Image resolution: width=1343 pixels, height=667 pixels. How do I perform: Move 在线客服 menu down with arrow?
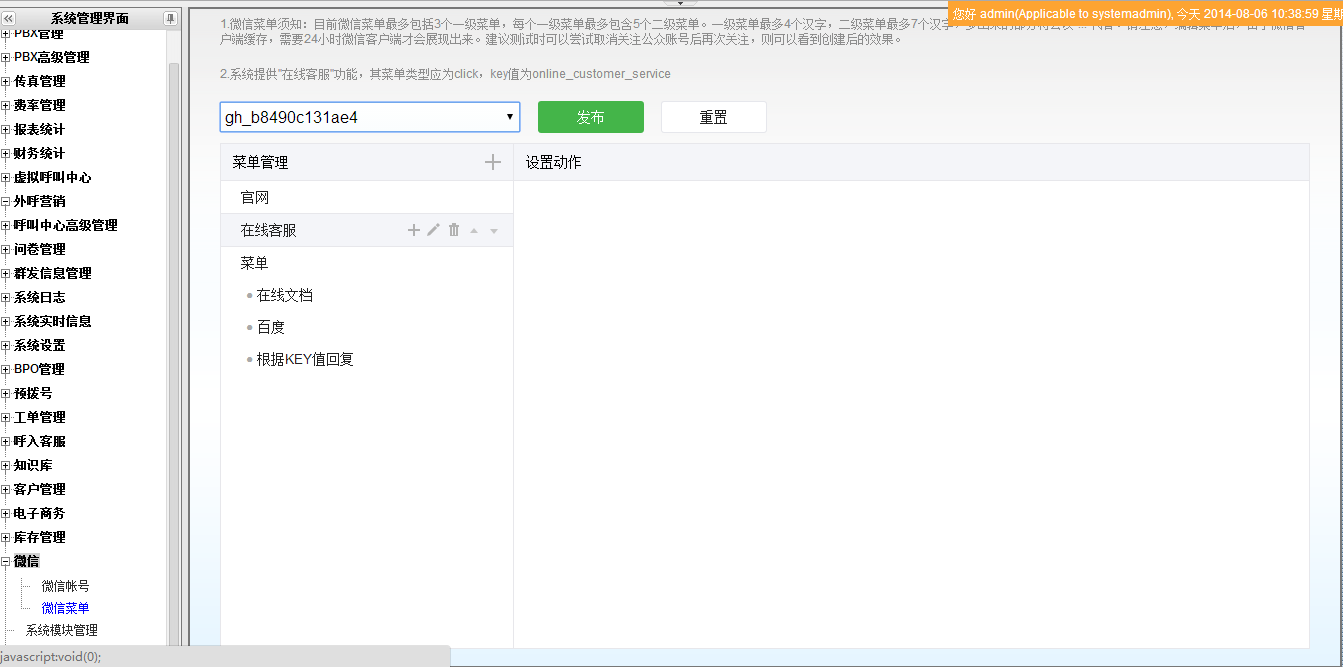point(494,231)
